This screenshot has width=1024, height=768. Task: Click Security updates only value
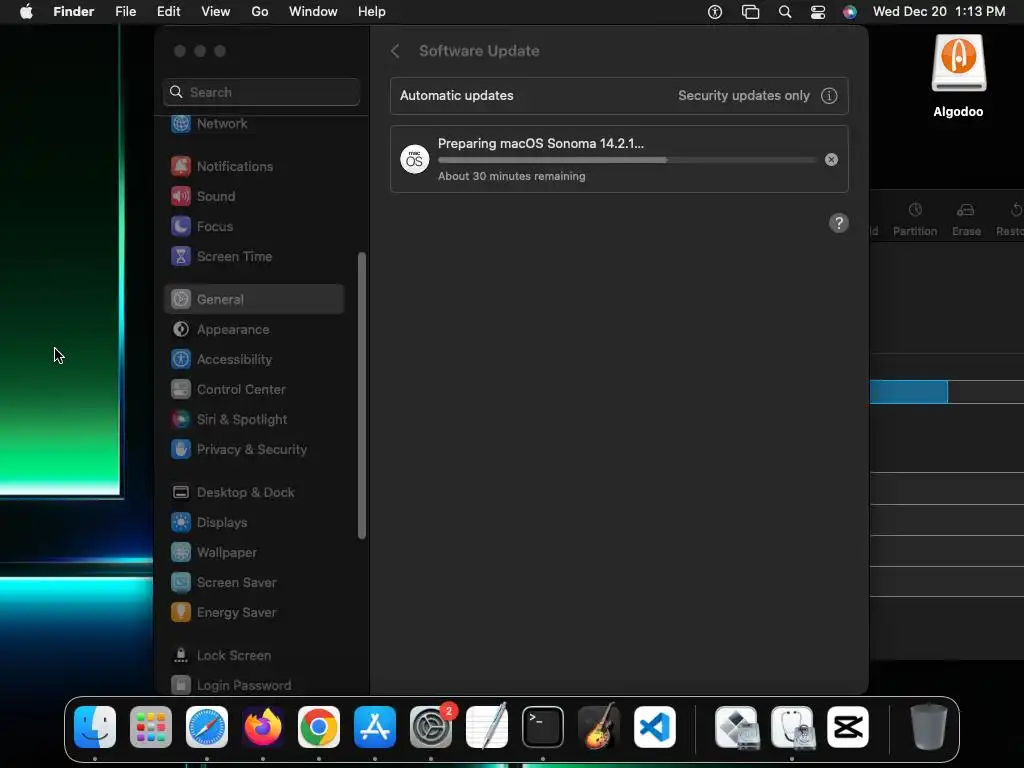pos(744,95)
